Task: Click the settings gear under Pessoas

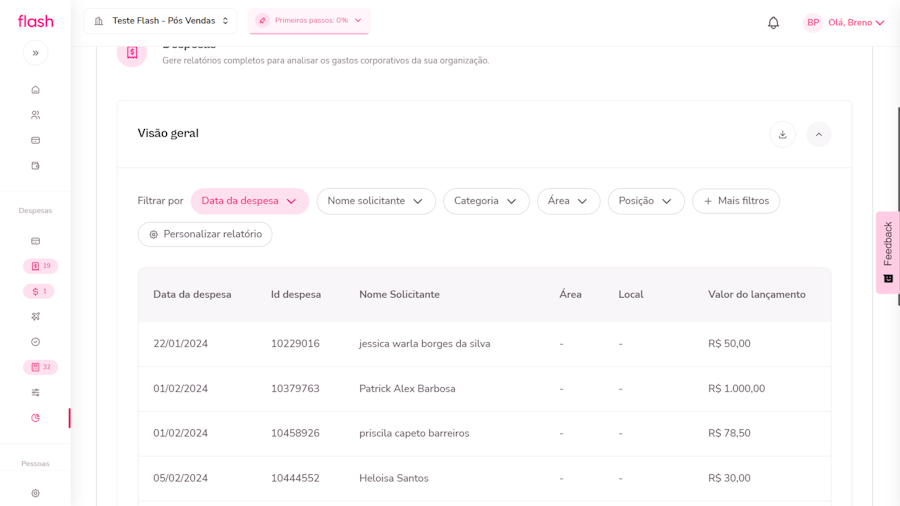Action: pos(35,493)
